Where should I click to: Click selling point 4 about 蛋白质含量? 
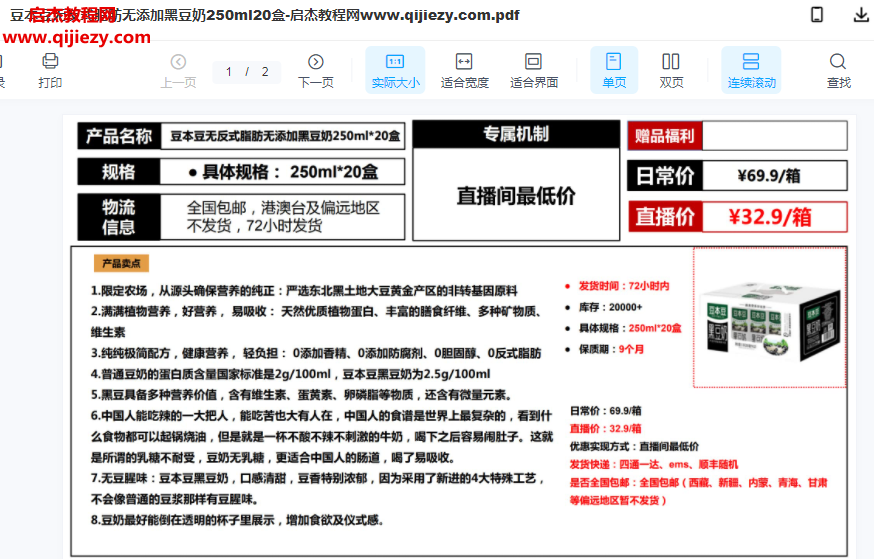(x=290, y=374)
